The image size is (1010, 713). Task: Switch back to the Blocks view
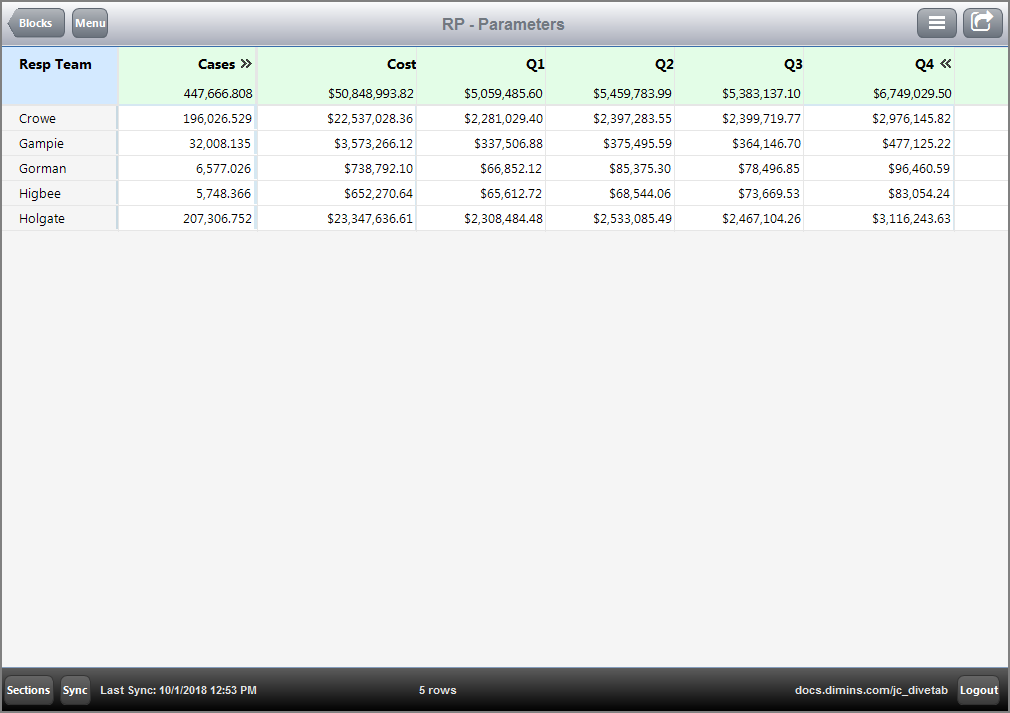click(35, 22)
